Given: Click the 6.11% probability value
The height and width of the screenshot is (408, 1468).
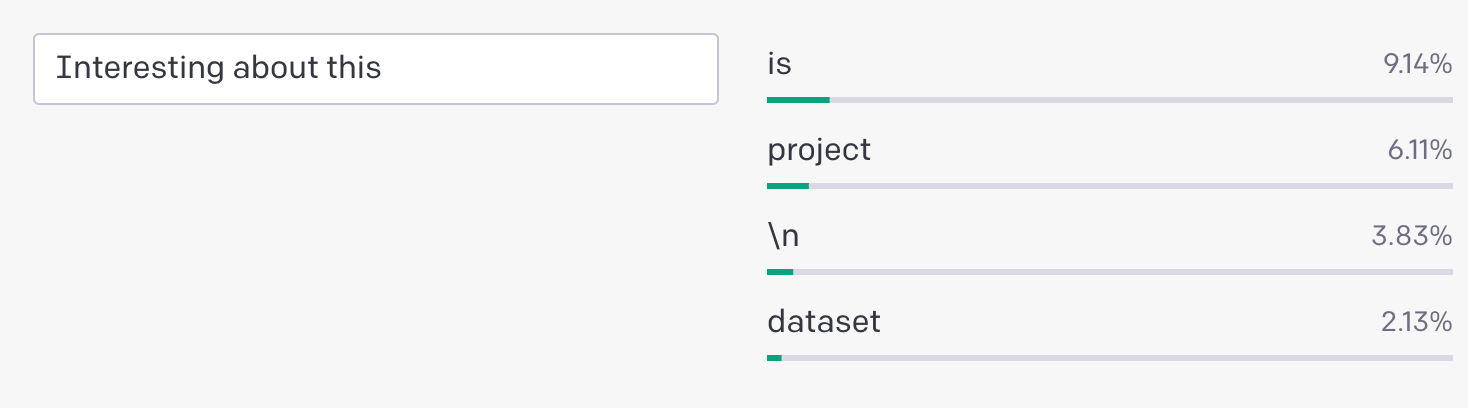Looking at the screenshot, I should coord(1419,151).
